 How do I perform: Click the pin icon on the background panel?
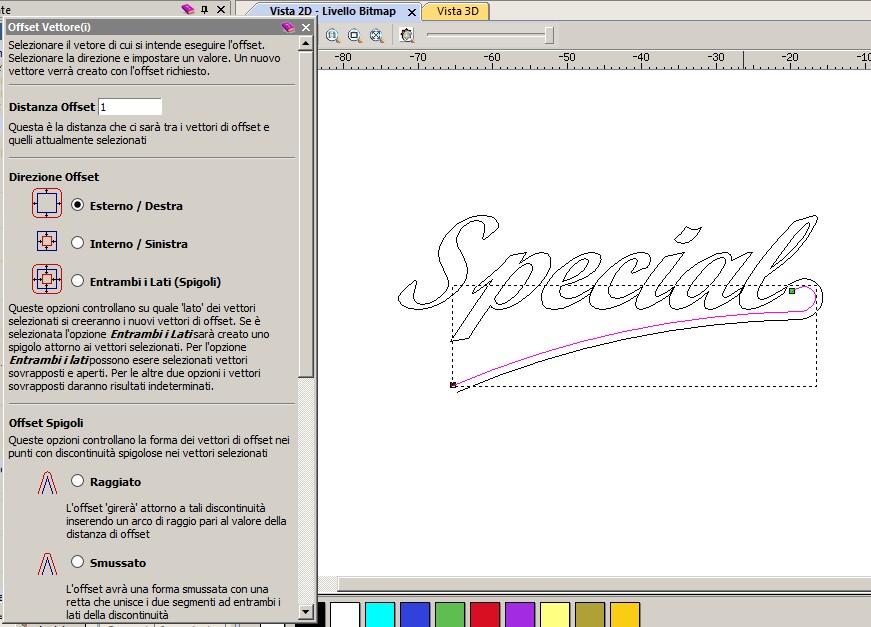[x=205, y=9]
